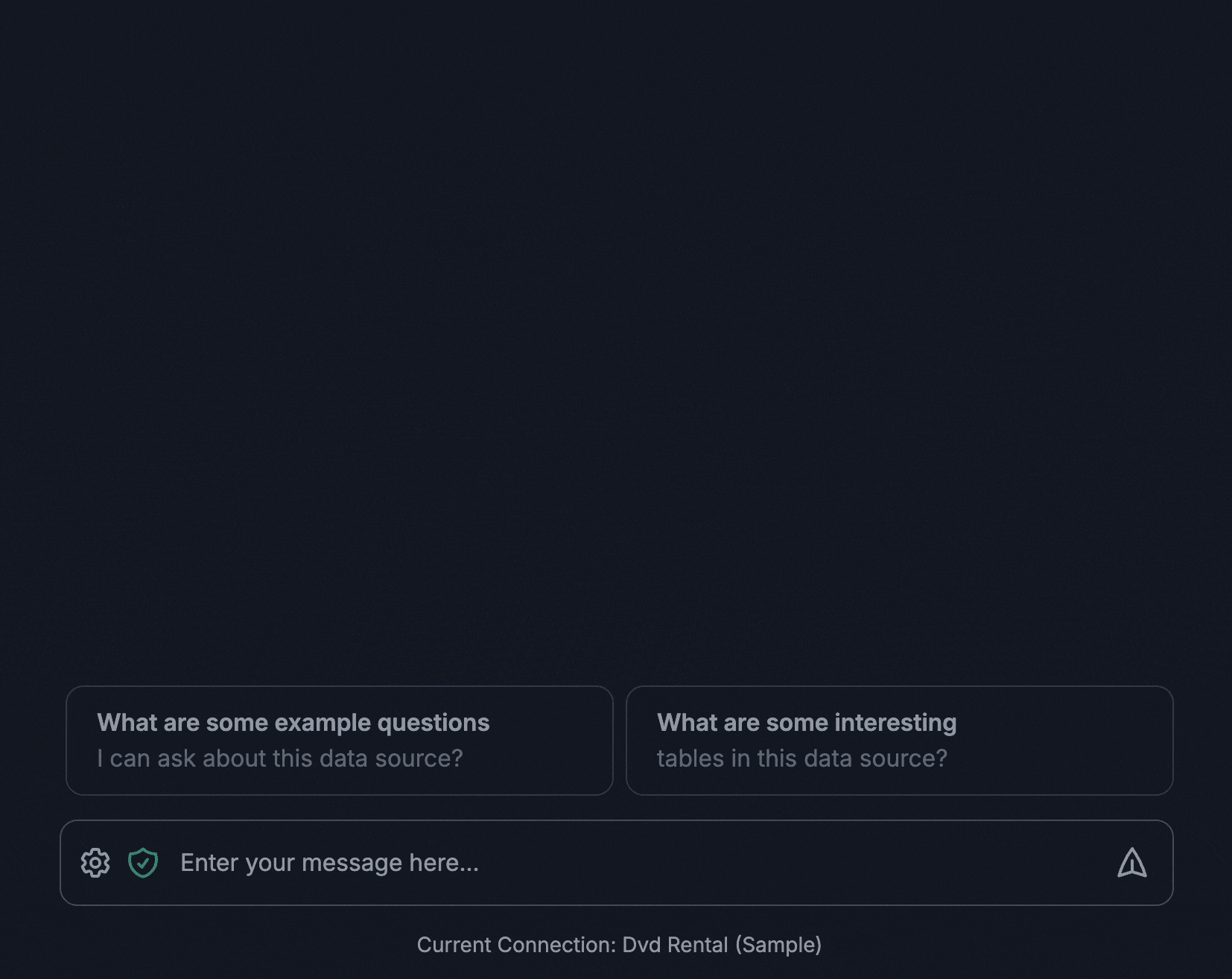Open the gear settings icon
Image resolution: width=1232 pixels, height=979 pixels.
pyautogui.click(x=95, y=863)
